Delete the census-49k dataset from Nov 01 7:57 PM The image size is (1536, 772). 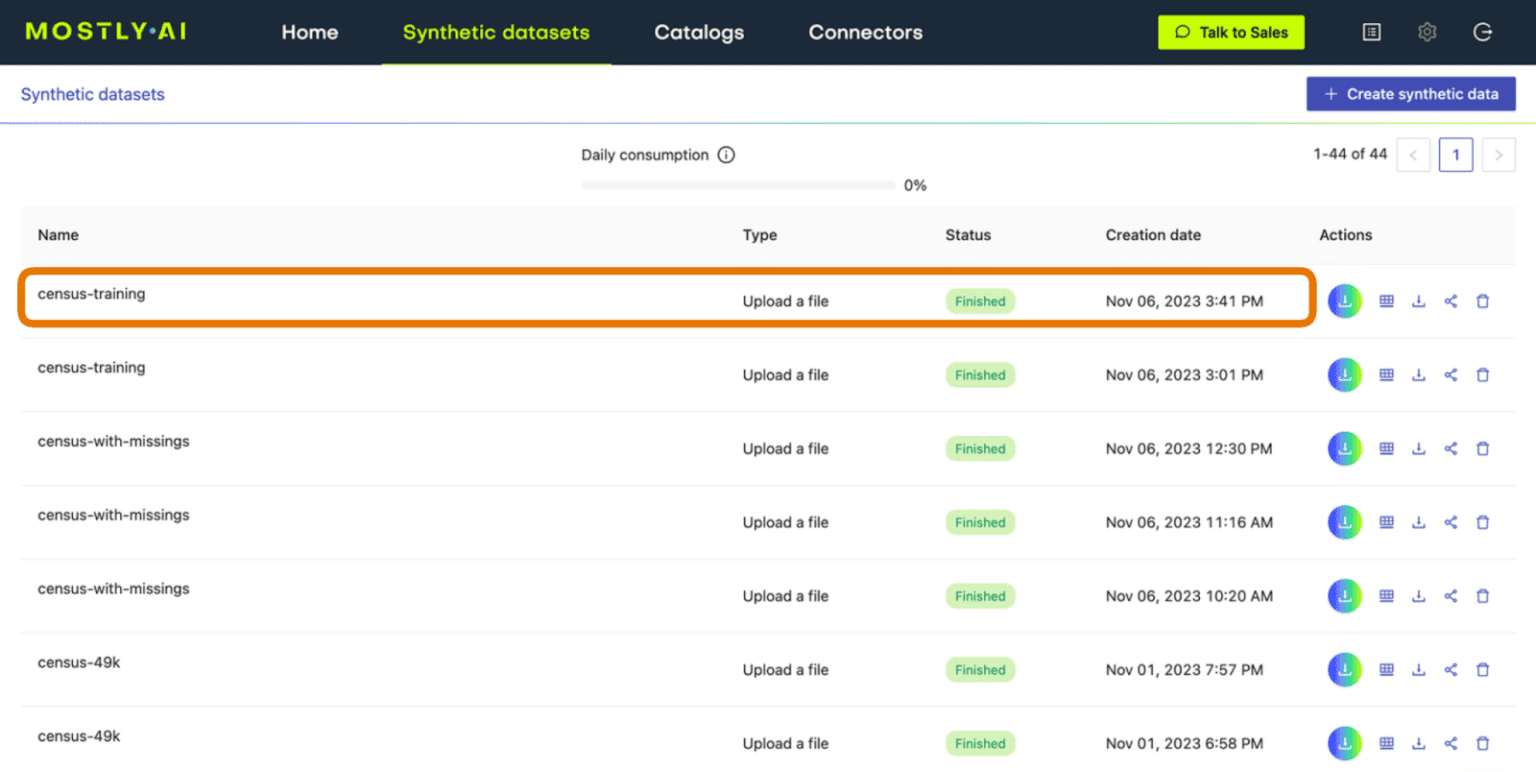tap(1483, 669)
